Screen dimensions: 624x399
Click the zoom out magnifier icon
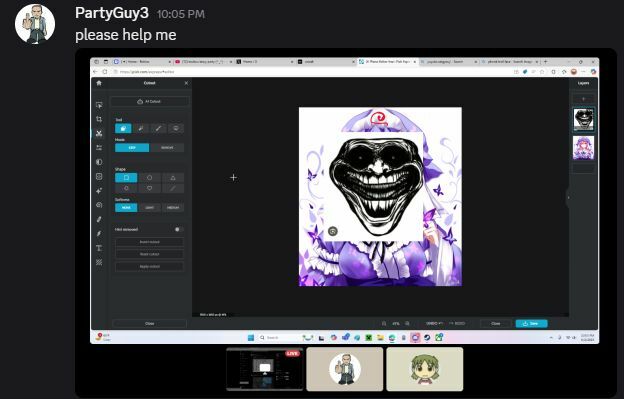point(384,323)
